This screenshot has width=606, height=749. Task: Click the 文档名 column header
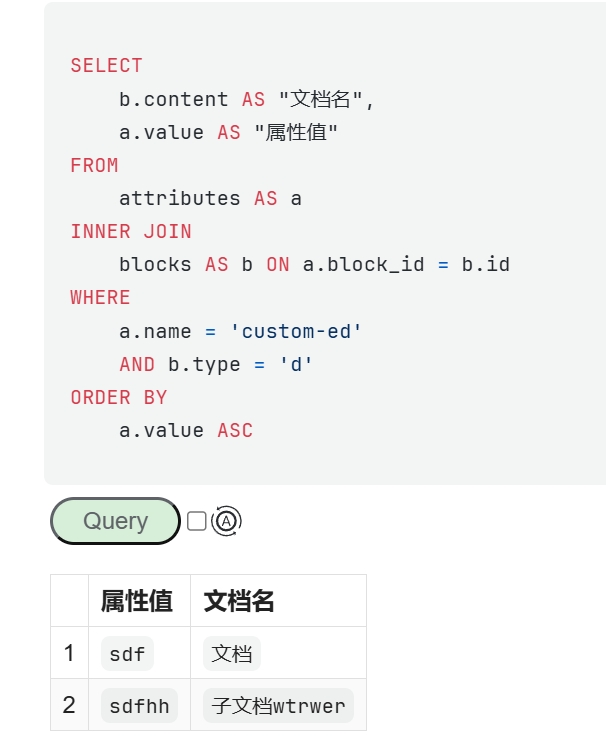(x=239, y=601)
